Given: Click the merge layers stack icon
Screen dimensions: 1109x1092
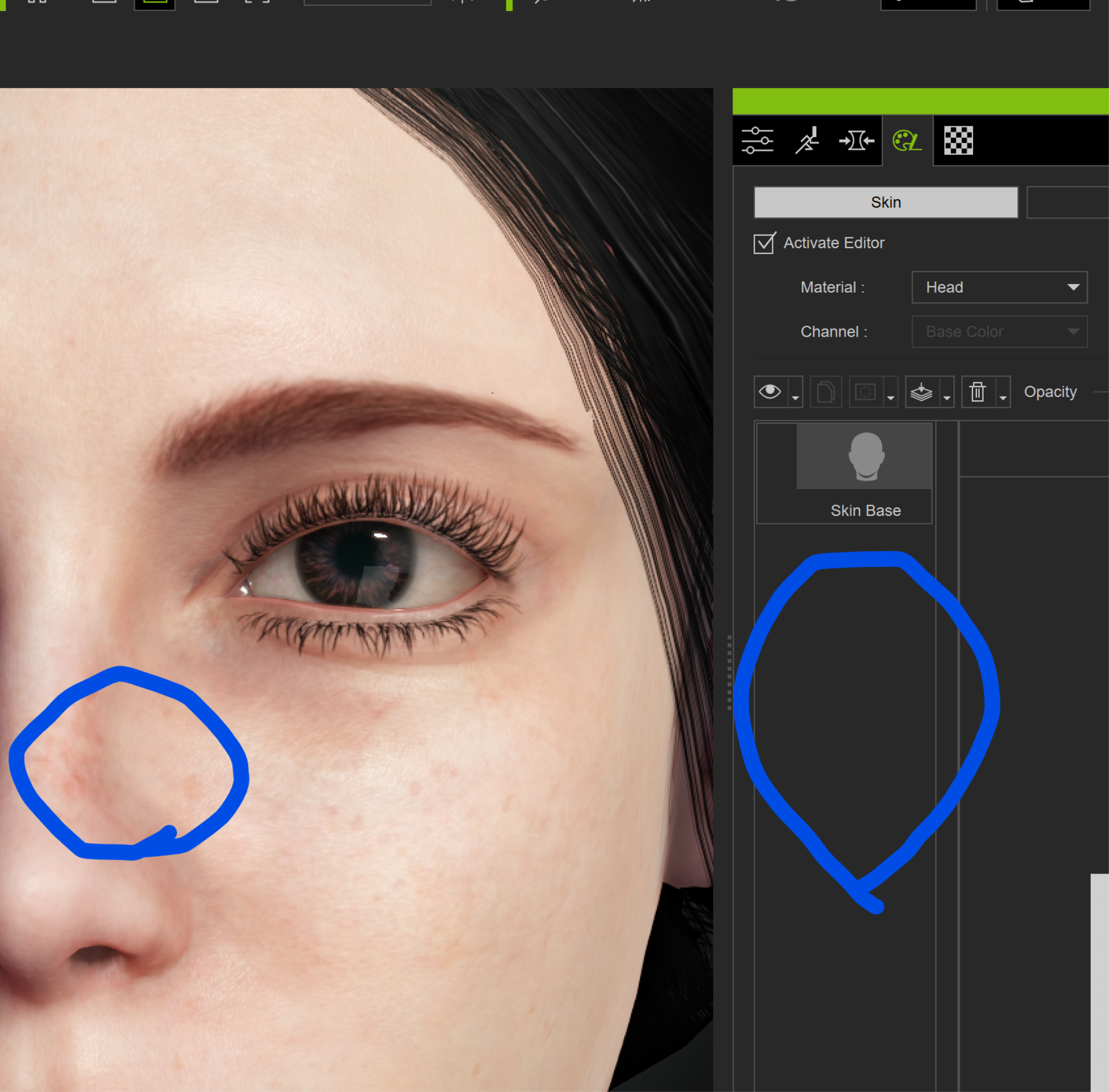Looking at the screenshot, I should point(922,392).
